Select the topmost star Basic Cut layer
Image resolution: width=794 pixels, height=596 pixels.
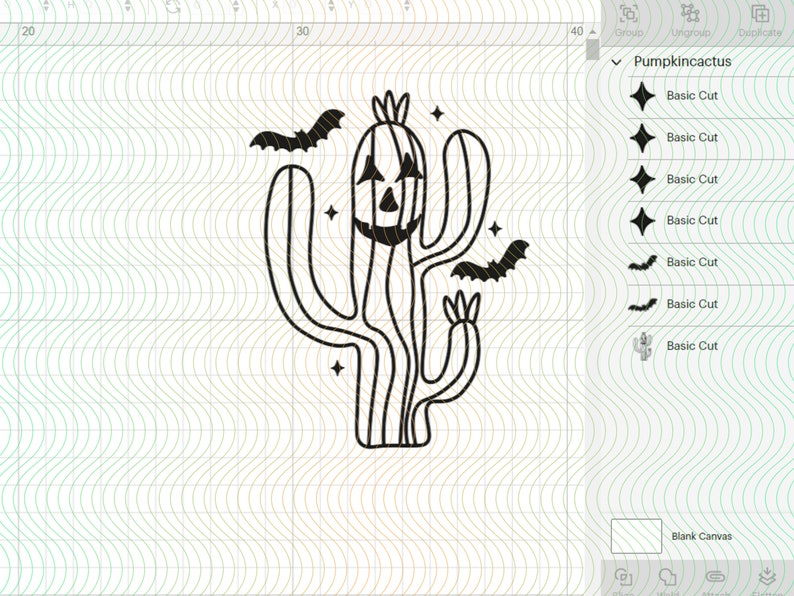coord(711,96)
